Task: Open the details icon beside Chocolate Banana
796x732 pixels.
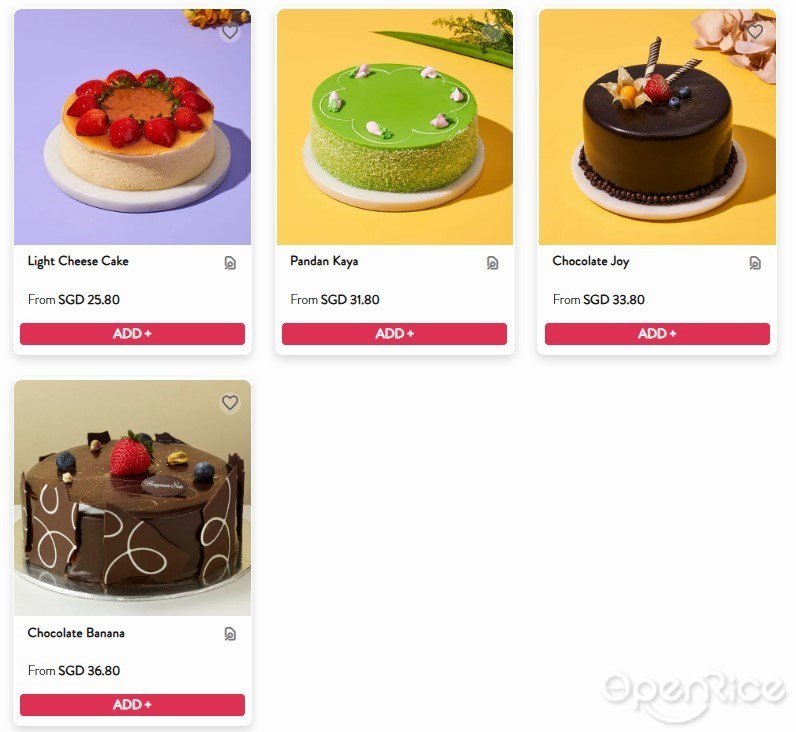Action: (x=230, y=634)
